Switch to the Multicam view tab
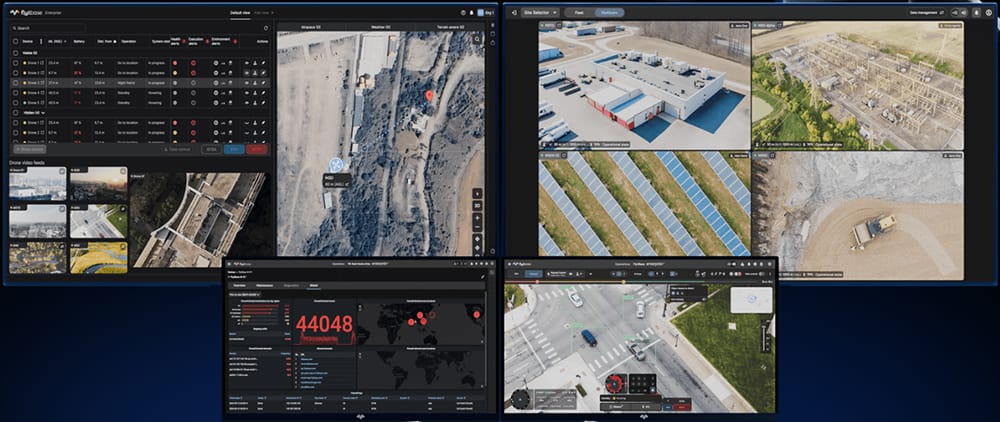The image size is (1000, 422). pyautogui.click(x=610, y=12)
